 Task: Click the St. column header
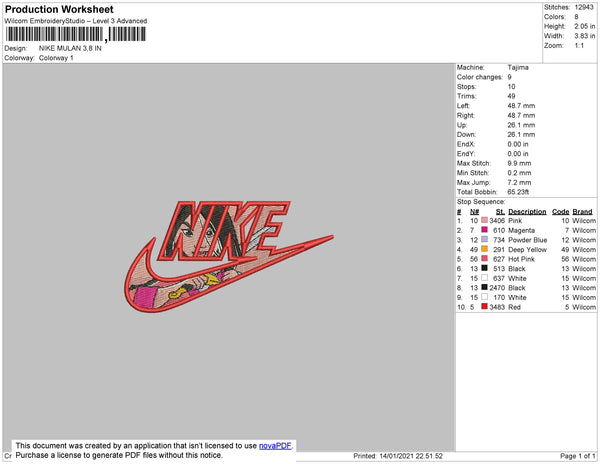500,212
